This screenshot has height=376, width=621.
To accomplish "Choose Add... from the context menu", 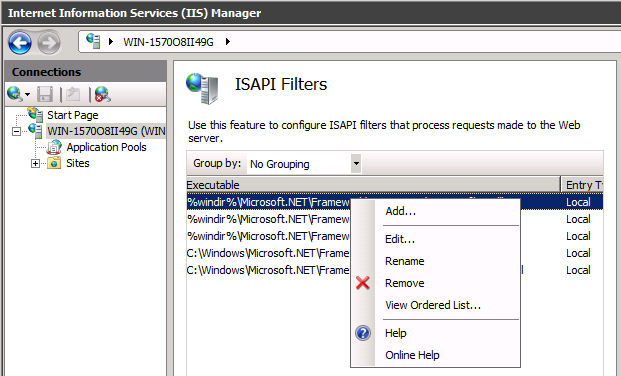I will [x=400, y=211].
